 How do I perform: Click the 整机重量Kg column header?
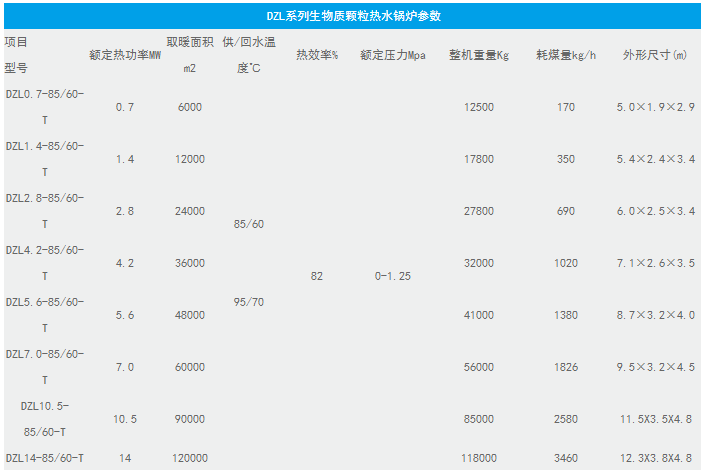(x=479, y=55)
